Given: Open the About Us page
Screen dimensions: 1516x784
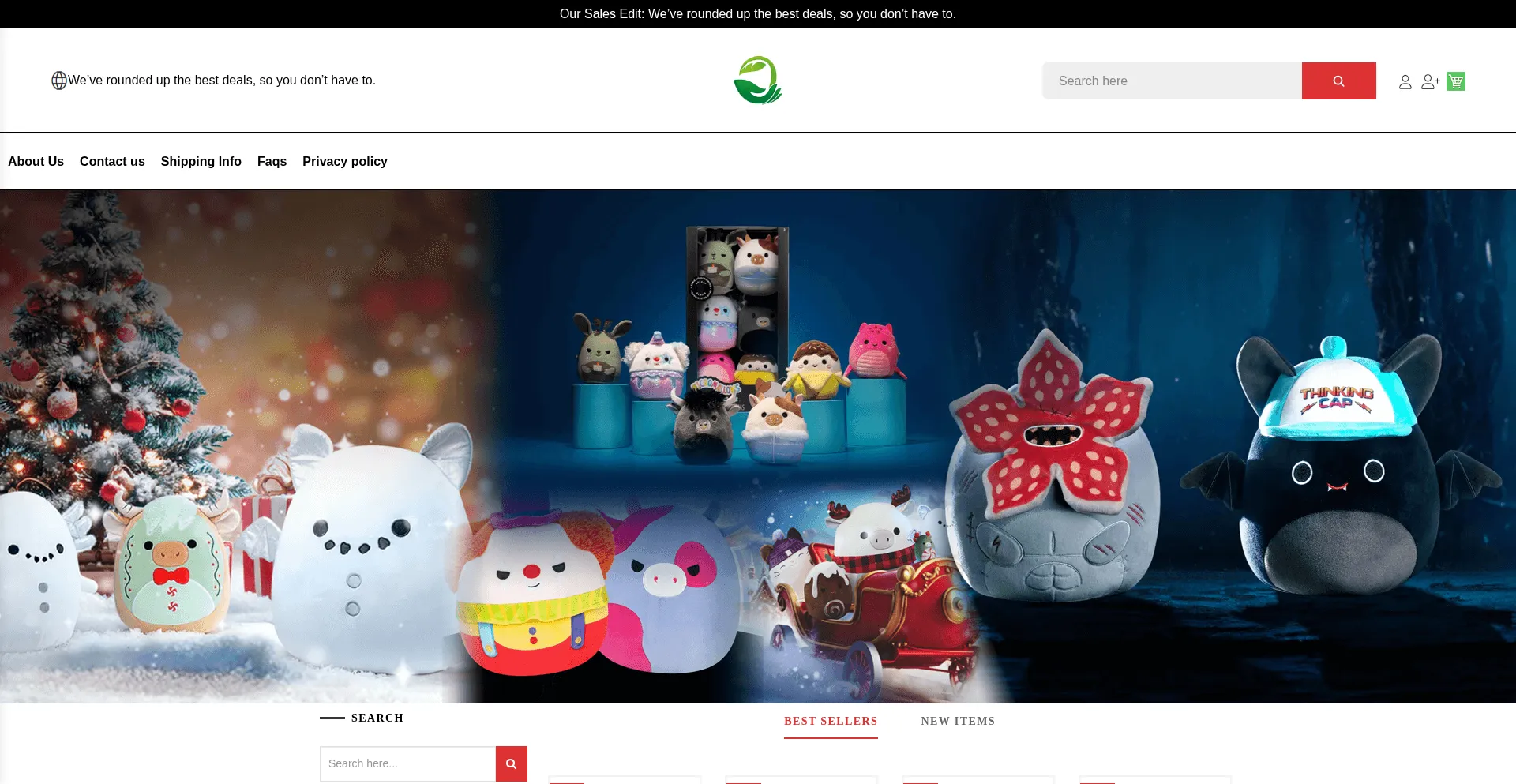Looking at the screenshot, I should [x=36, y=161].
